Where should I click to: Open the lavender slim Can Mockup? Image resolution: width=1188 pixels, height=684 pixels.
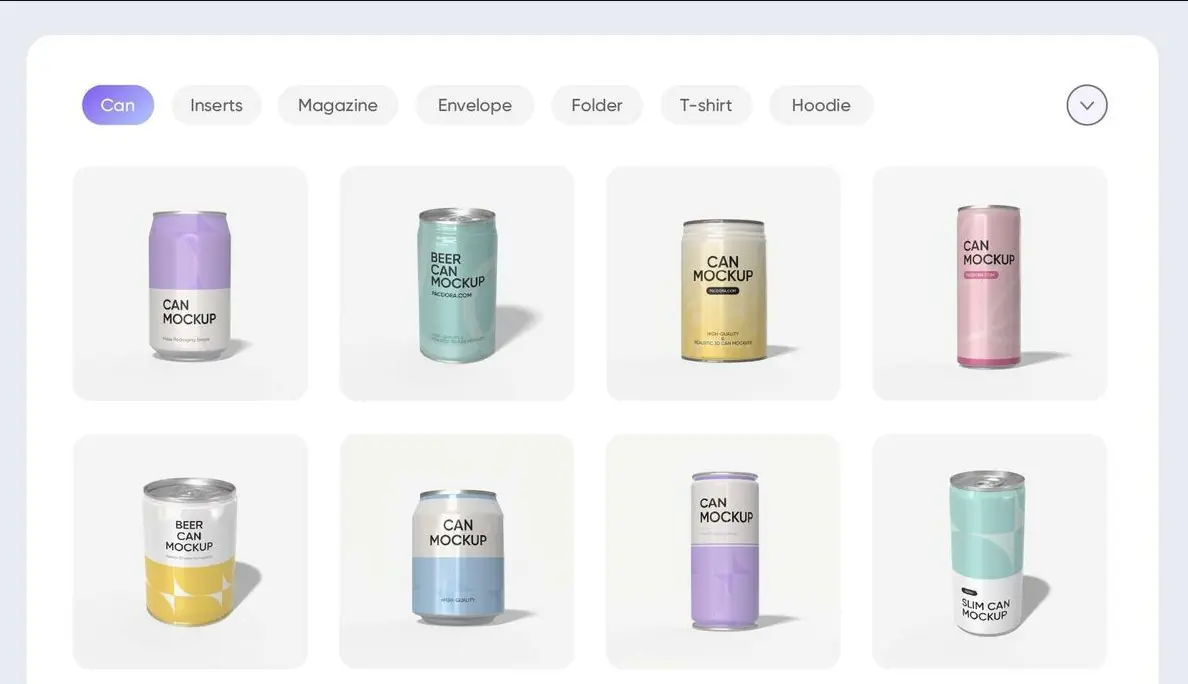723,551
